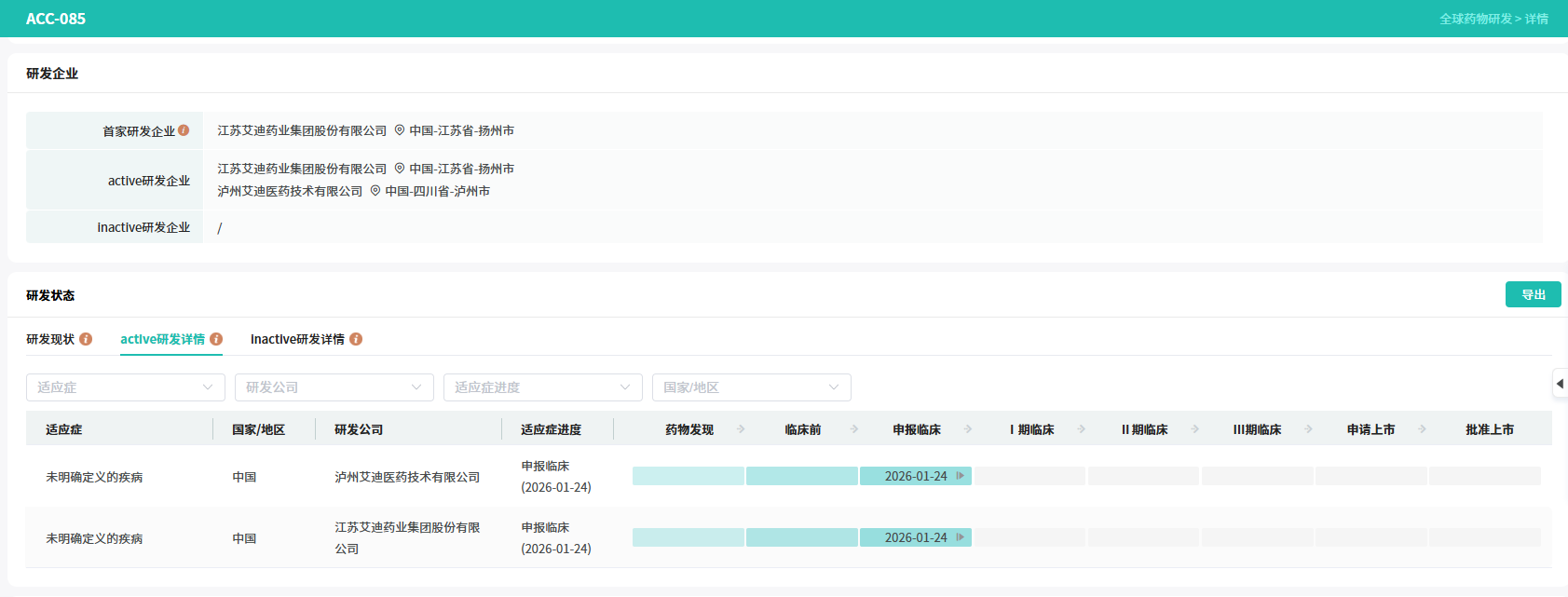Click the 药物发现 progress segment in first row
The width and height of the screenshot is (1568, 597).
click(x=688, y=476)
